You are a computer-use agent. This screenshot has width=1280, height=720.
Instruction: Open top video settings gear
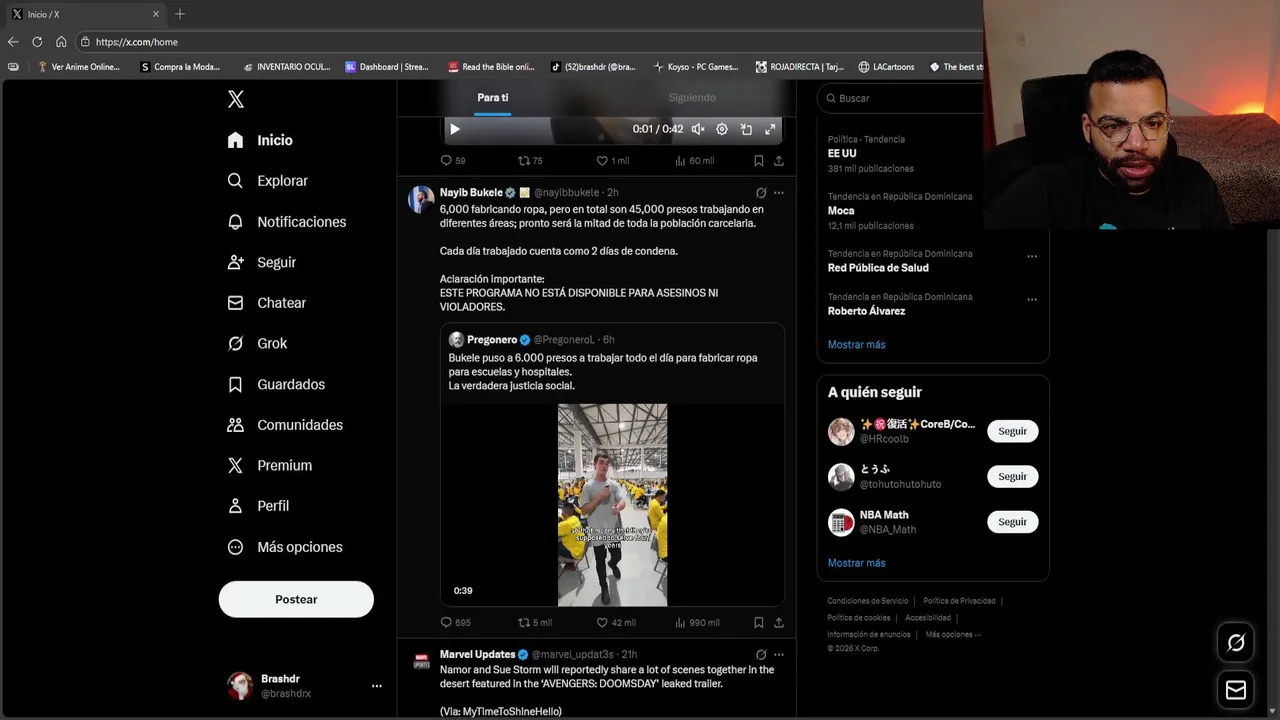pos(722,129)
